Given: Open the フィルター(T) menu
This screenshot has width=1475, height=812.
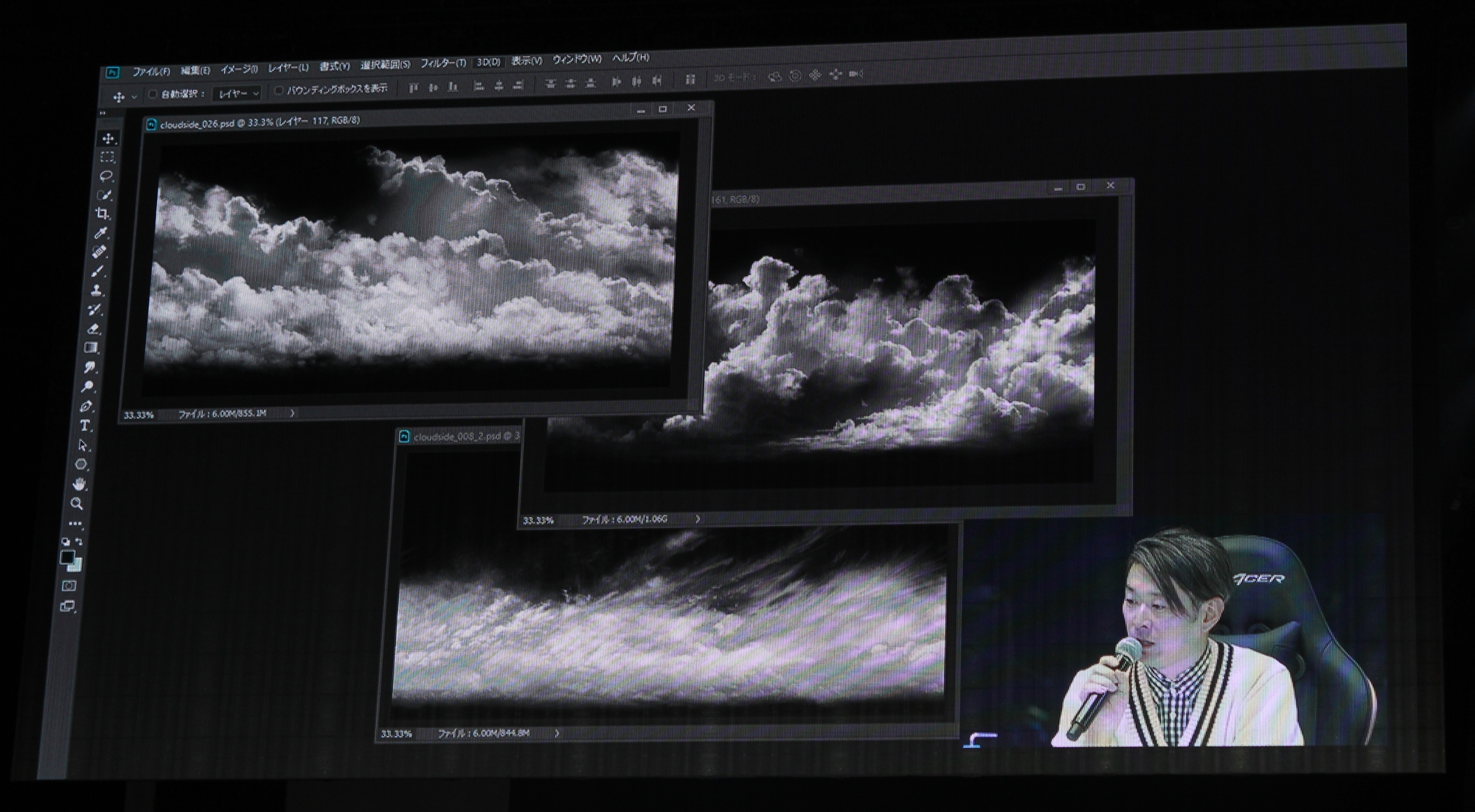Looking at the screenshot, I should (x=442, y=63).
